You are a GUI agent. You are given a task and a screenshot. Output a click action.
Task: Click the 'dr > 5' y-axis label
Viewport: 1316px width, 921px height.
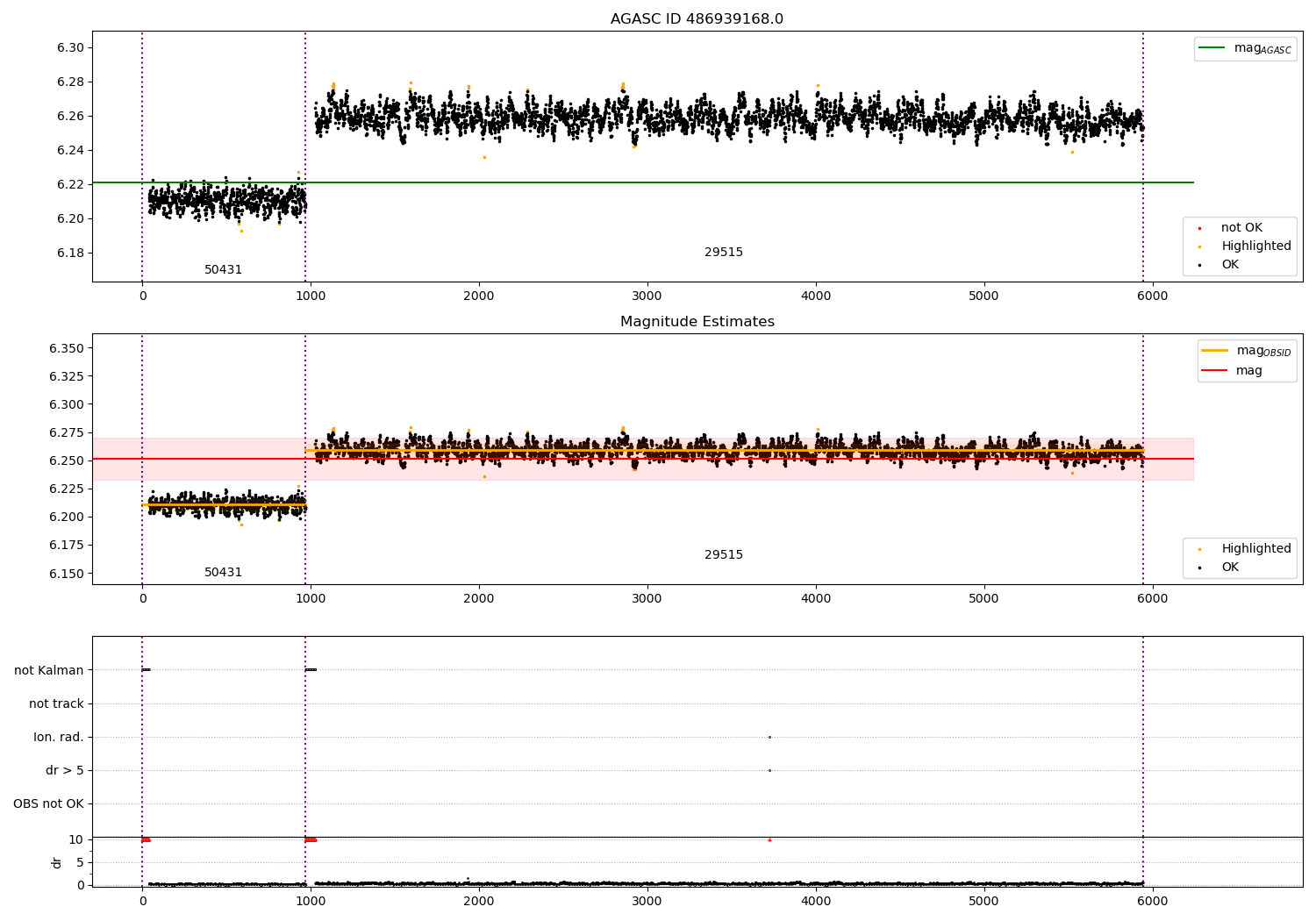pyautogui.click(x=65, y=770)
